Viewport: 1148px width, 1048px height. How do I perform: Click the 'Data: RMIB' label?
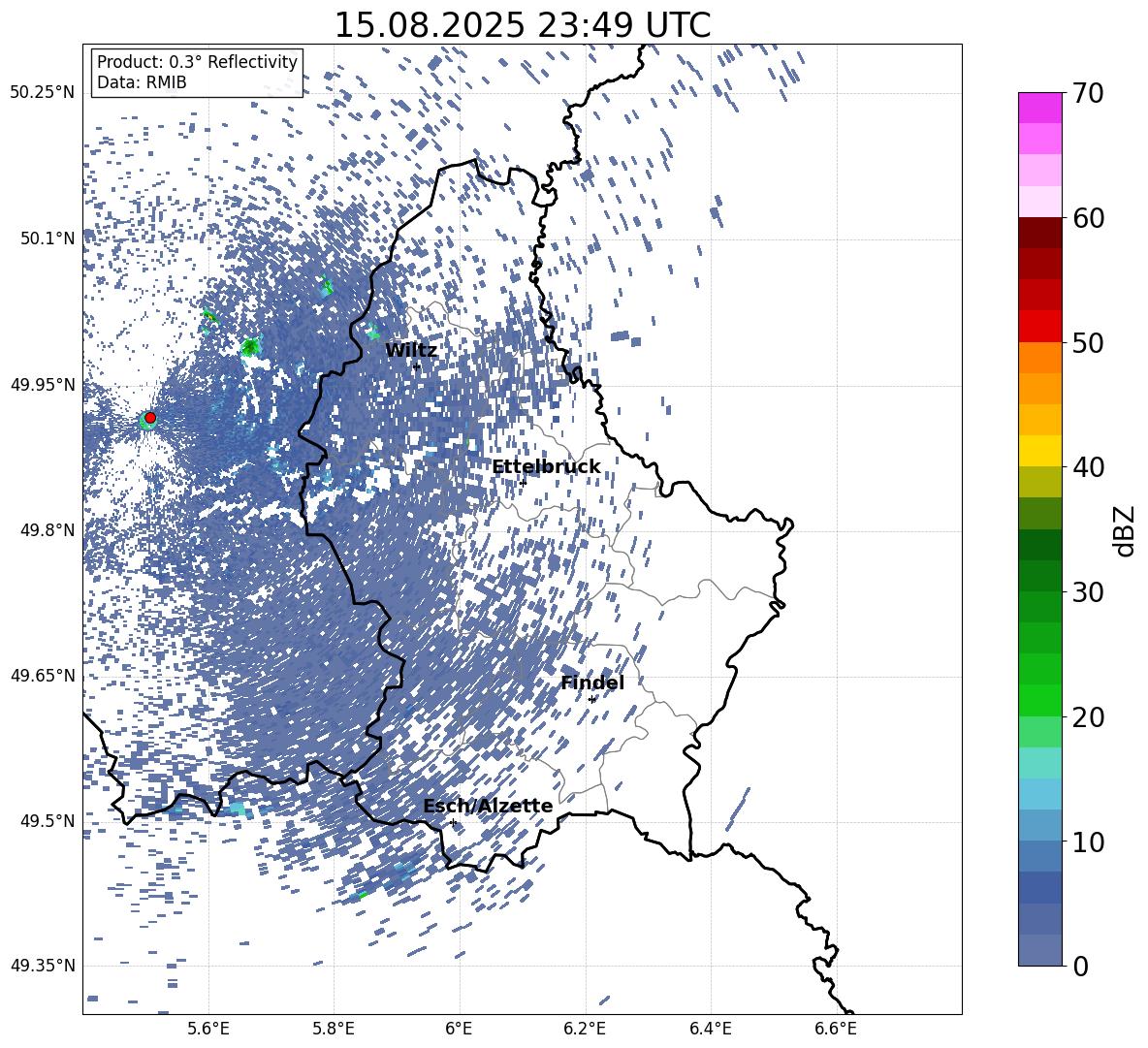coord(142,82)
